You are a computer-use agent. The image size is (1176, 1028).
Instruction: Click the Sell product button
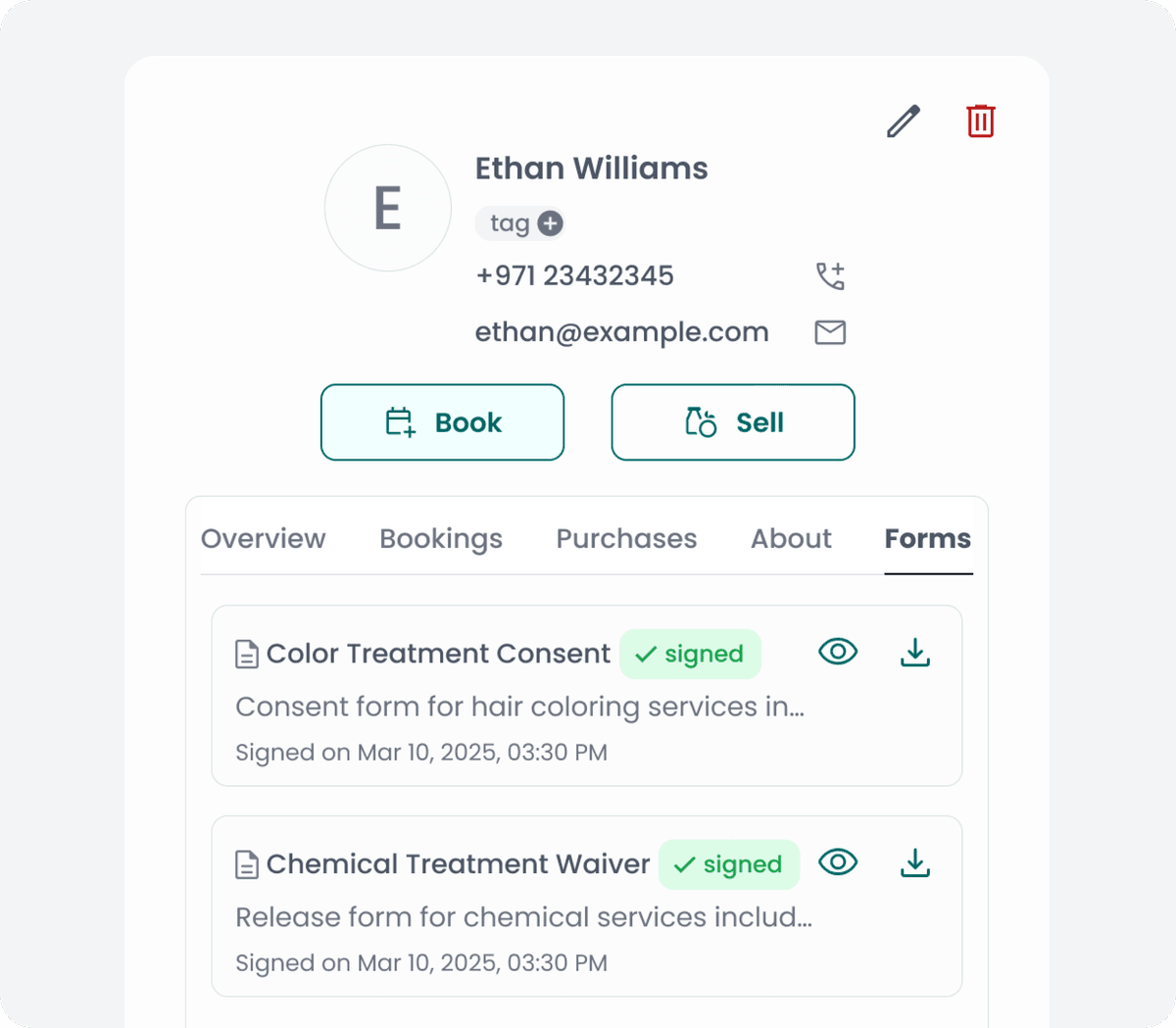tap(733, 422)
